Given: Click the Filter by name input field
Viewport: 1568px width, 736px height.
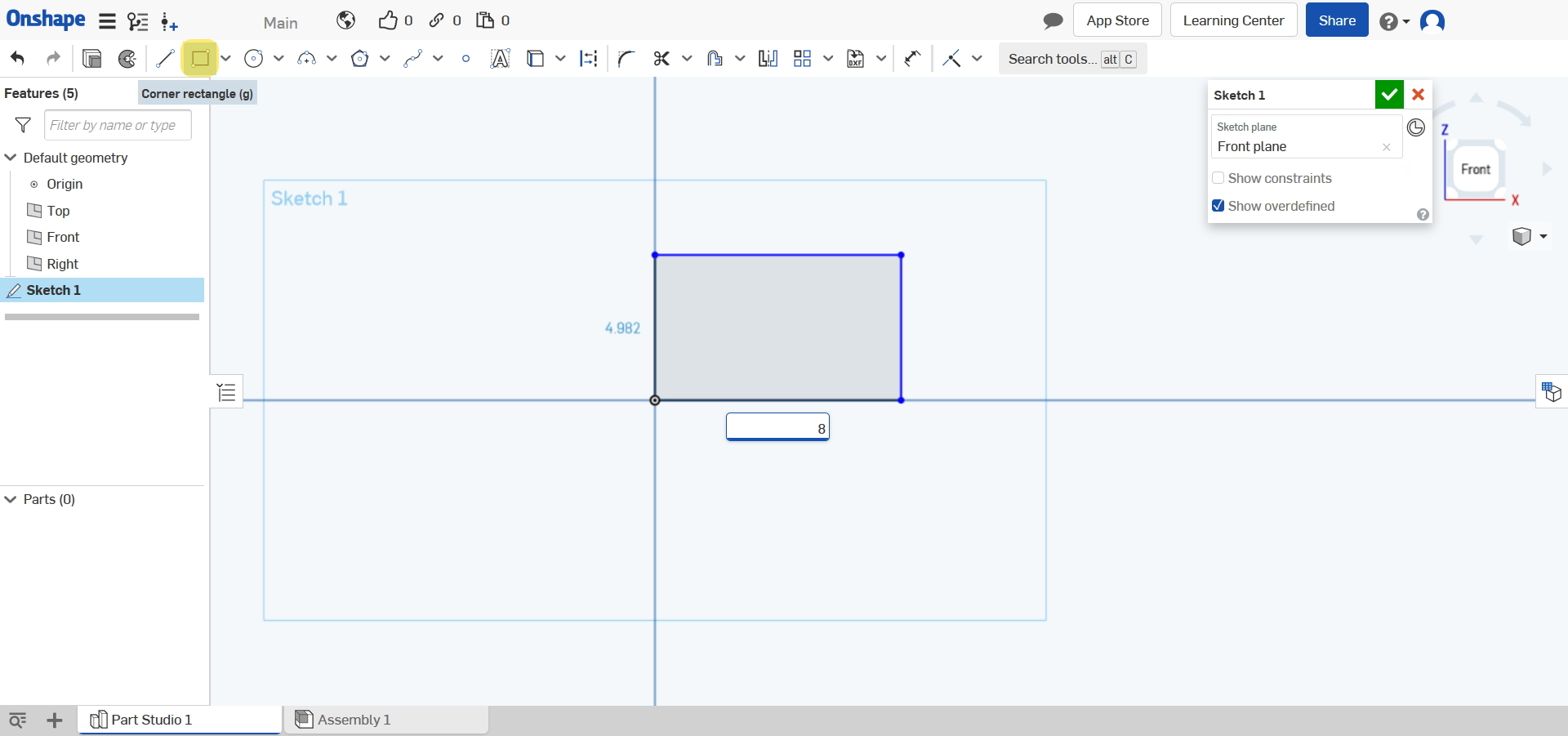Looking at the screenshot, I should point(118,125).
